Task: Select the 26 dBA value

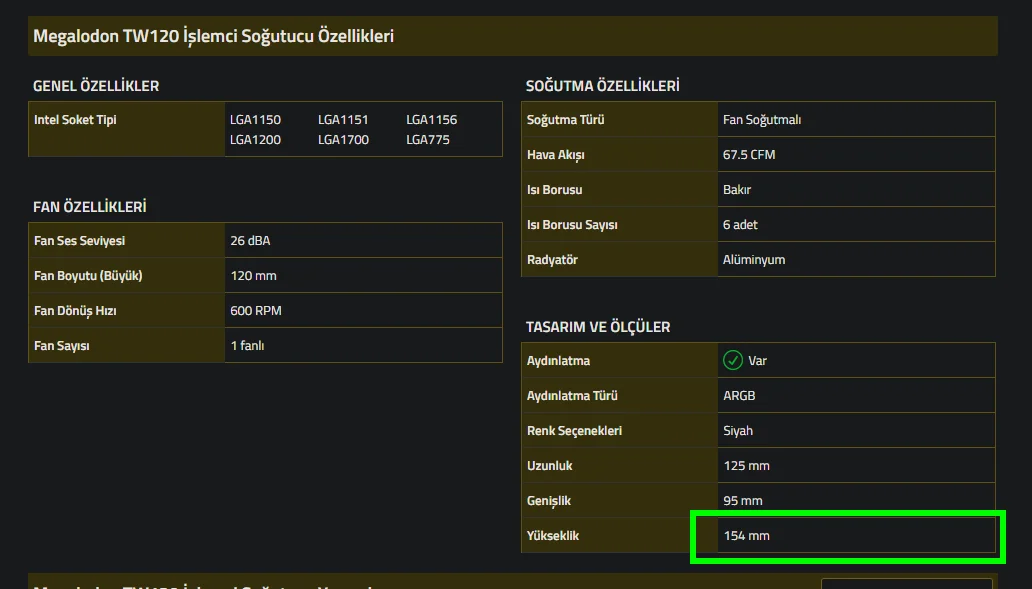Action: (x=250, y=241)
